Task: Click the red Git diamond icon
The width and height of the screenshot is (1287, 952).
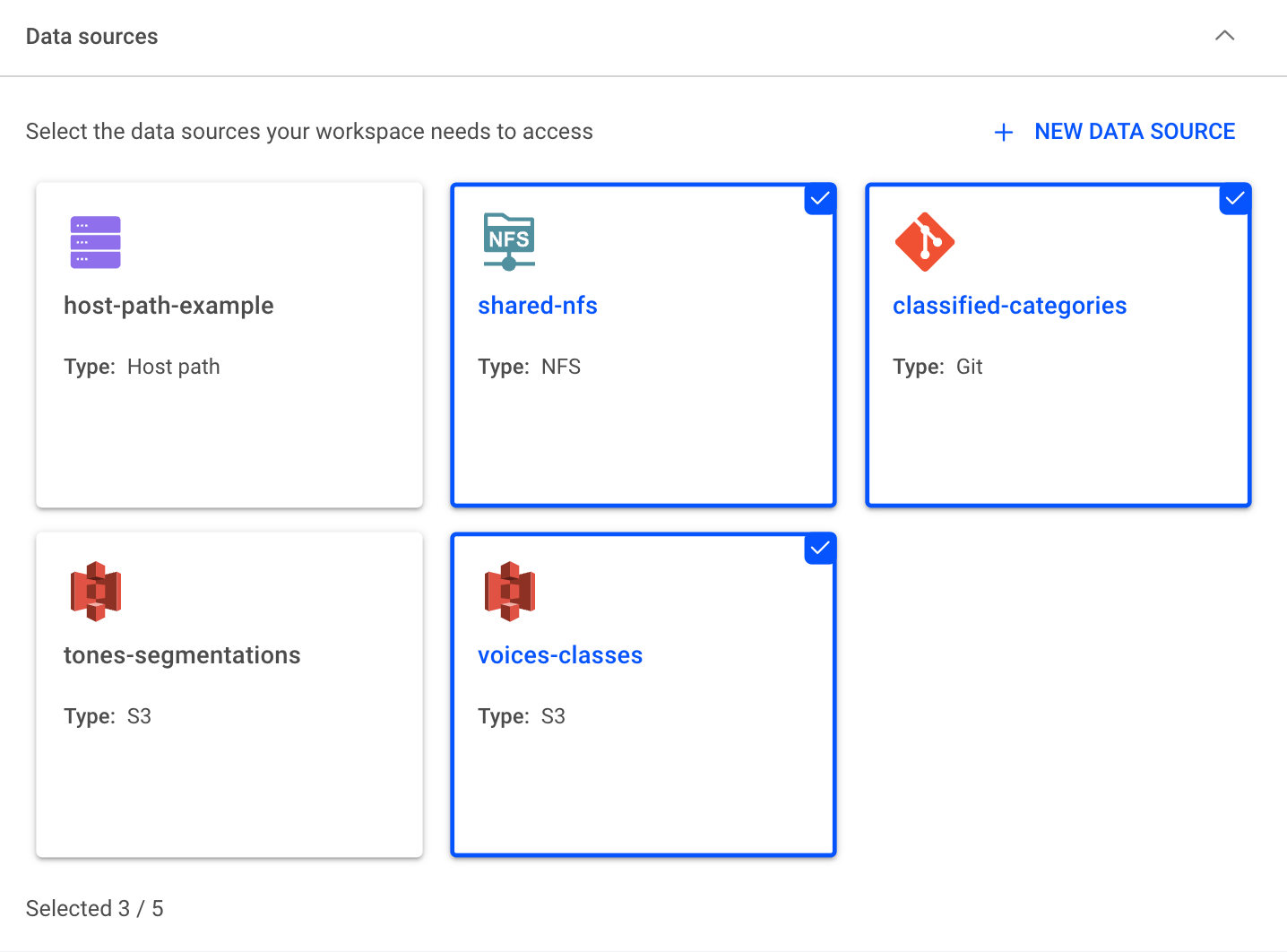Action: point(924,242)
